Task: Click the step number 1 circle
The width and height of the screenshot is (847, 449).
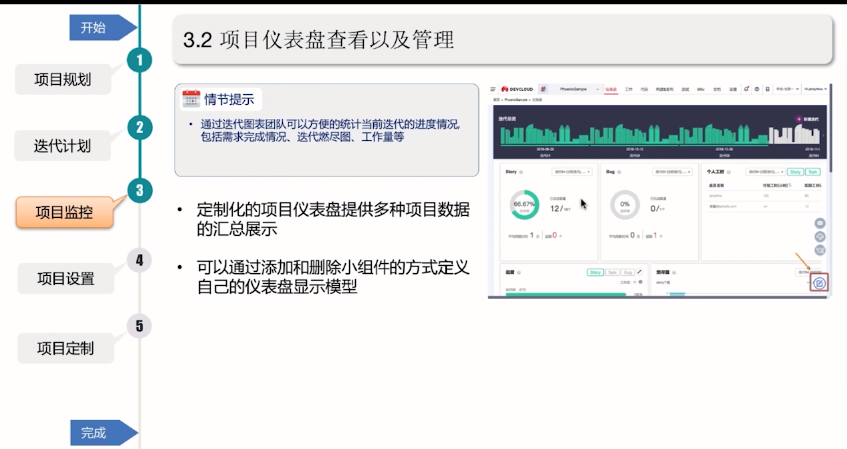Action: pyautogui.click(x=140, y=60)
